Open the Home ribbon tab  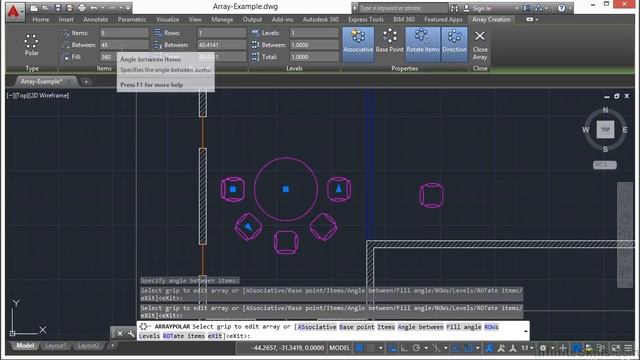40,19
